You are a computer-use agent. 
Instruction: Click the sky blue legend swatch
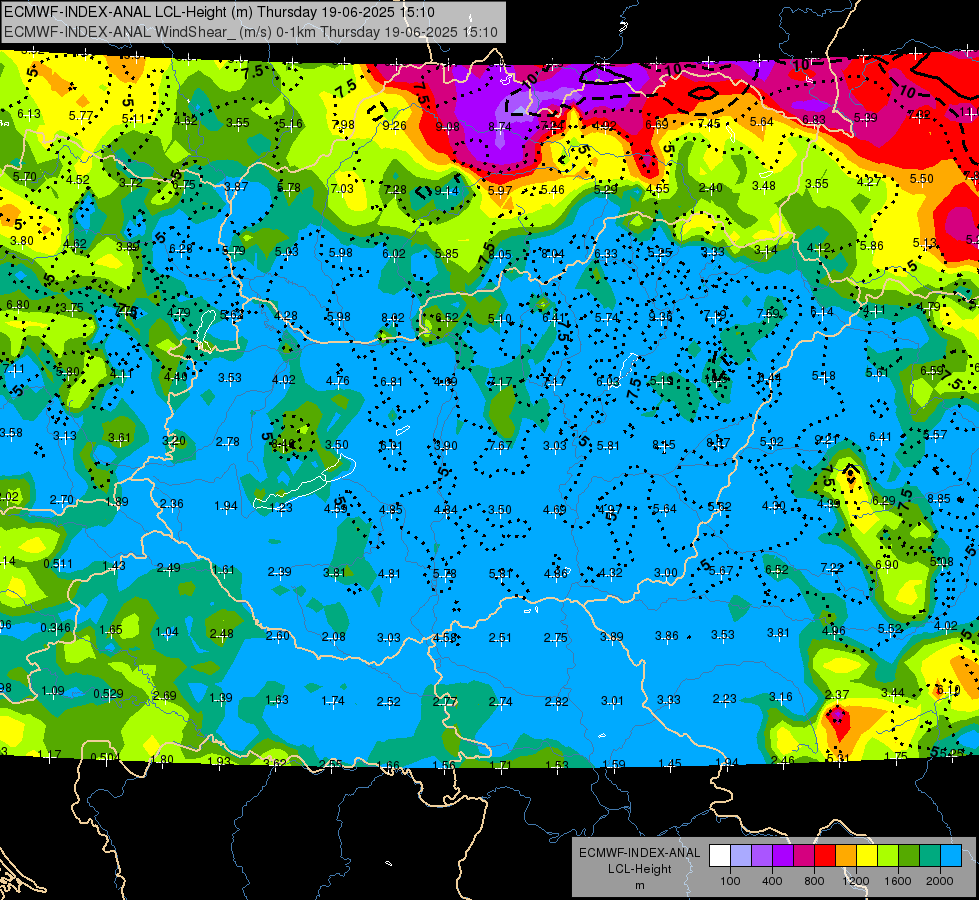[x=951, y=855]
